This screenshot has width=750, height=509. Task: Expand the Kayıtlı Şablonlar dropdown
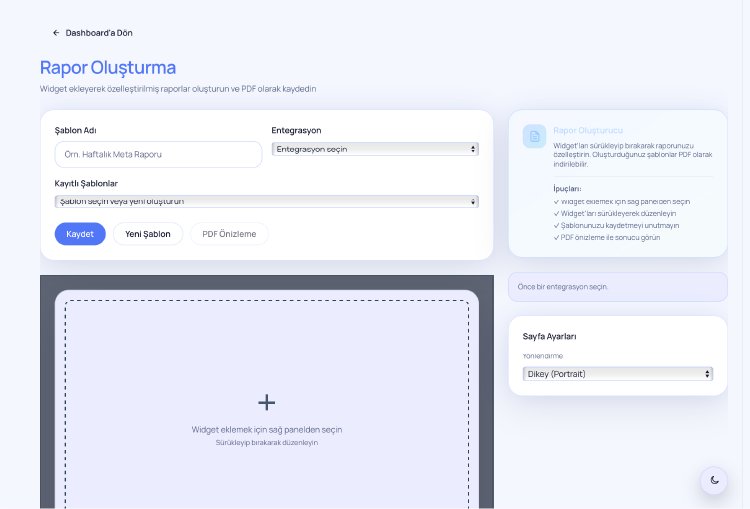[266, 201]
